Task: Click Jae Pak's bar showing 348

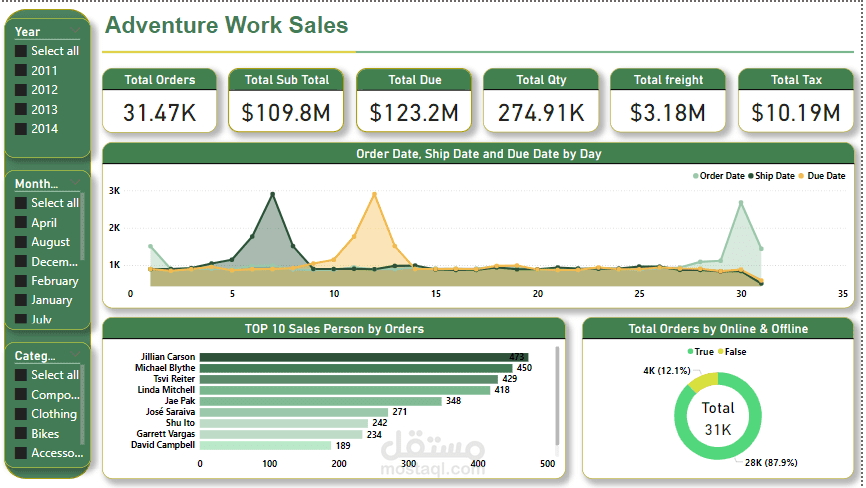Action: (321, 401)
